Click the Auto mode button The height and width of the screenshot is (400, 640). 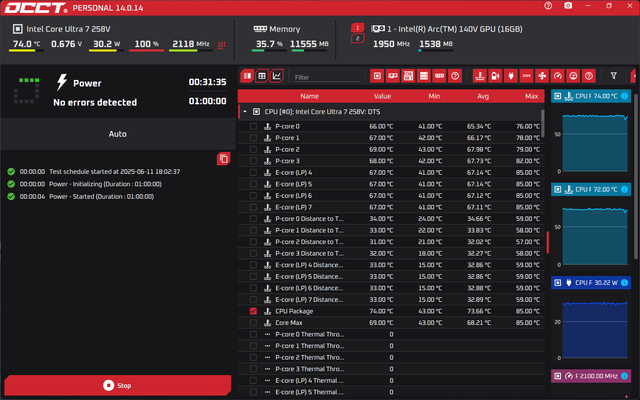[118, 134]
